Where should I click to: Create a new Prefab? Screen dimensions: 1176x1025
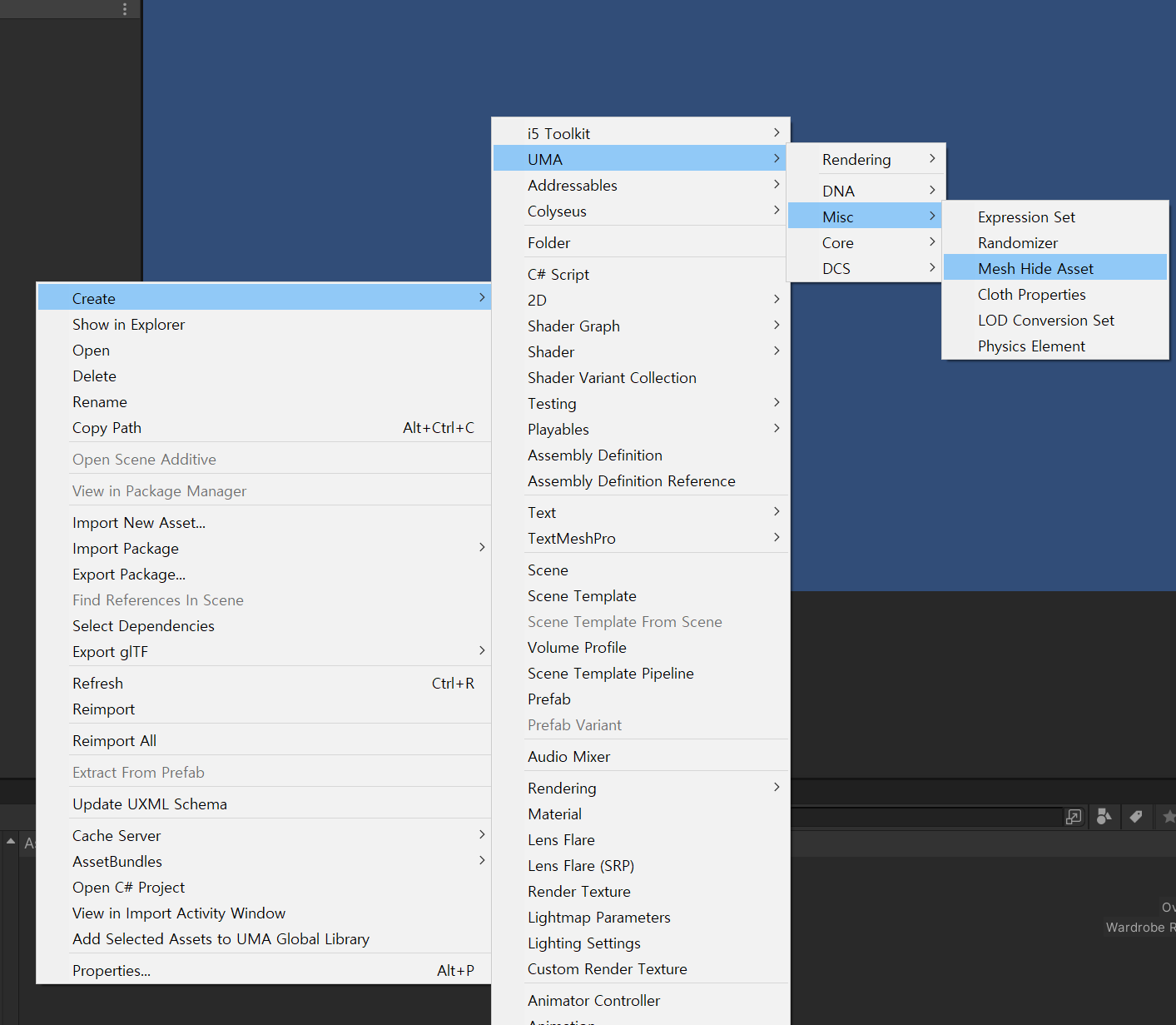(640, 699)
